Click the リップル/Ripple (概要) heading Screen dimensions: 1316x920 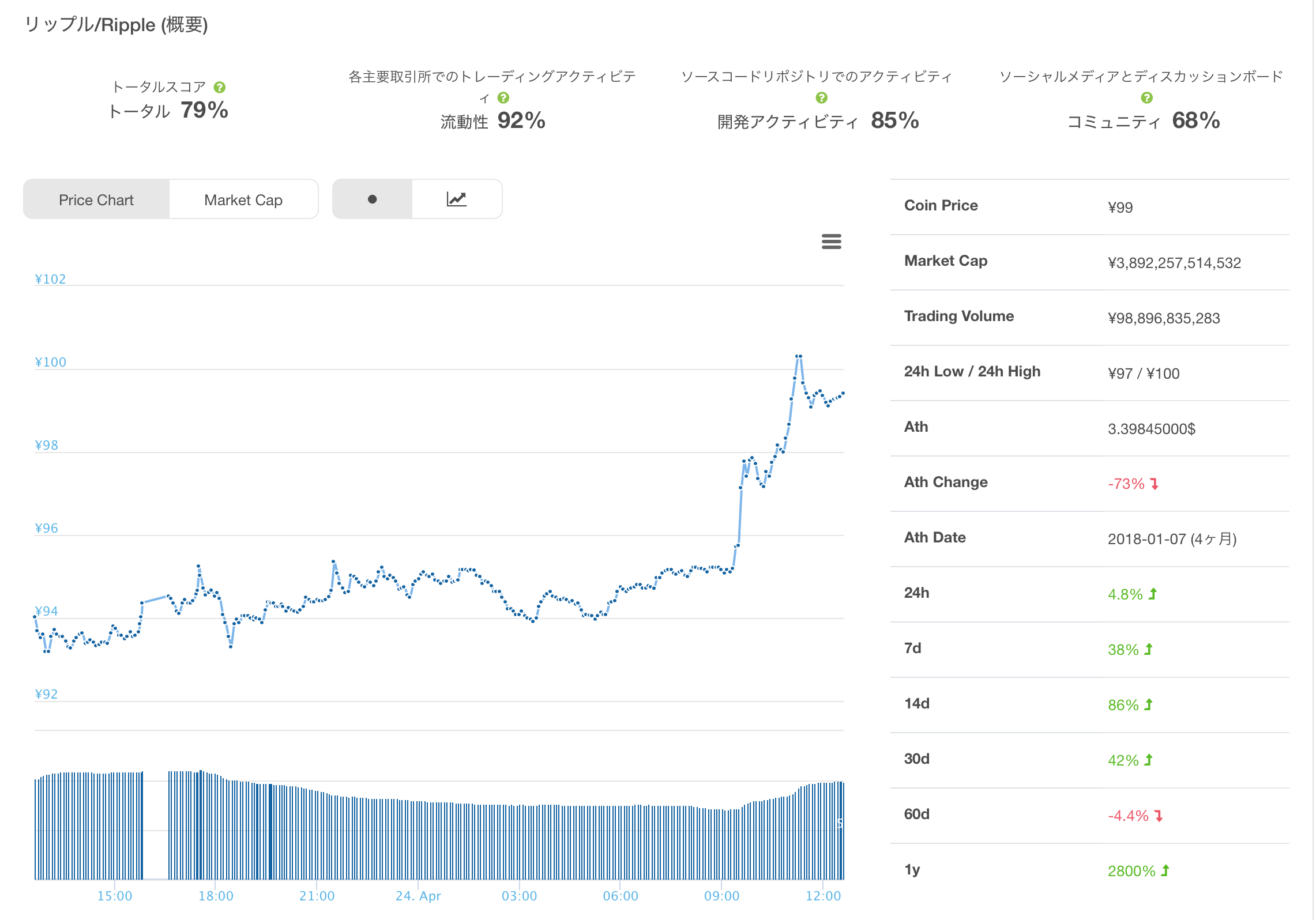tap(116, 25)
